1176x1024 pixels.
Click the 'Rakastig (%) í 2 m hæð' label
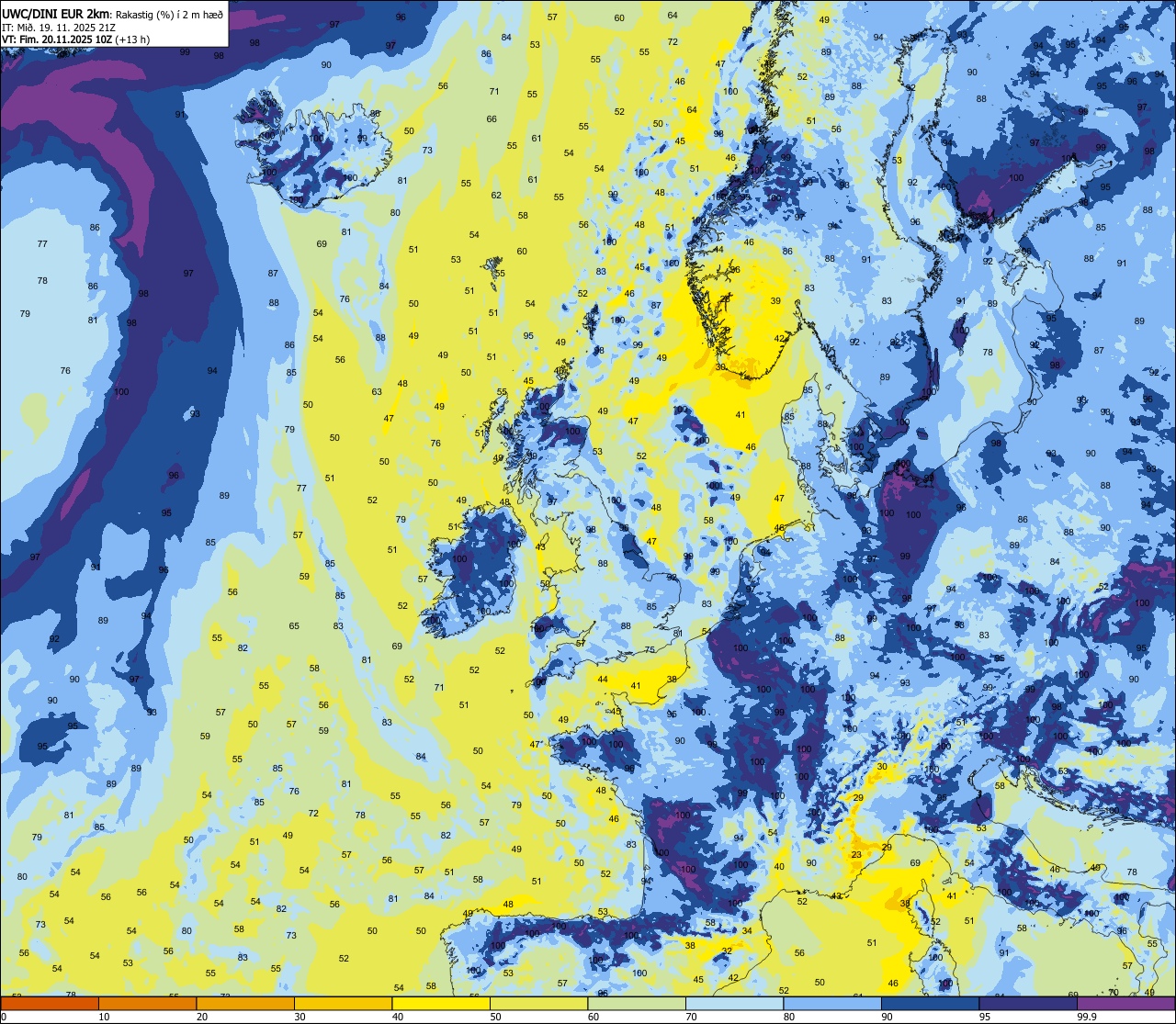(x=169, y=14)
